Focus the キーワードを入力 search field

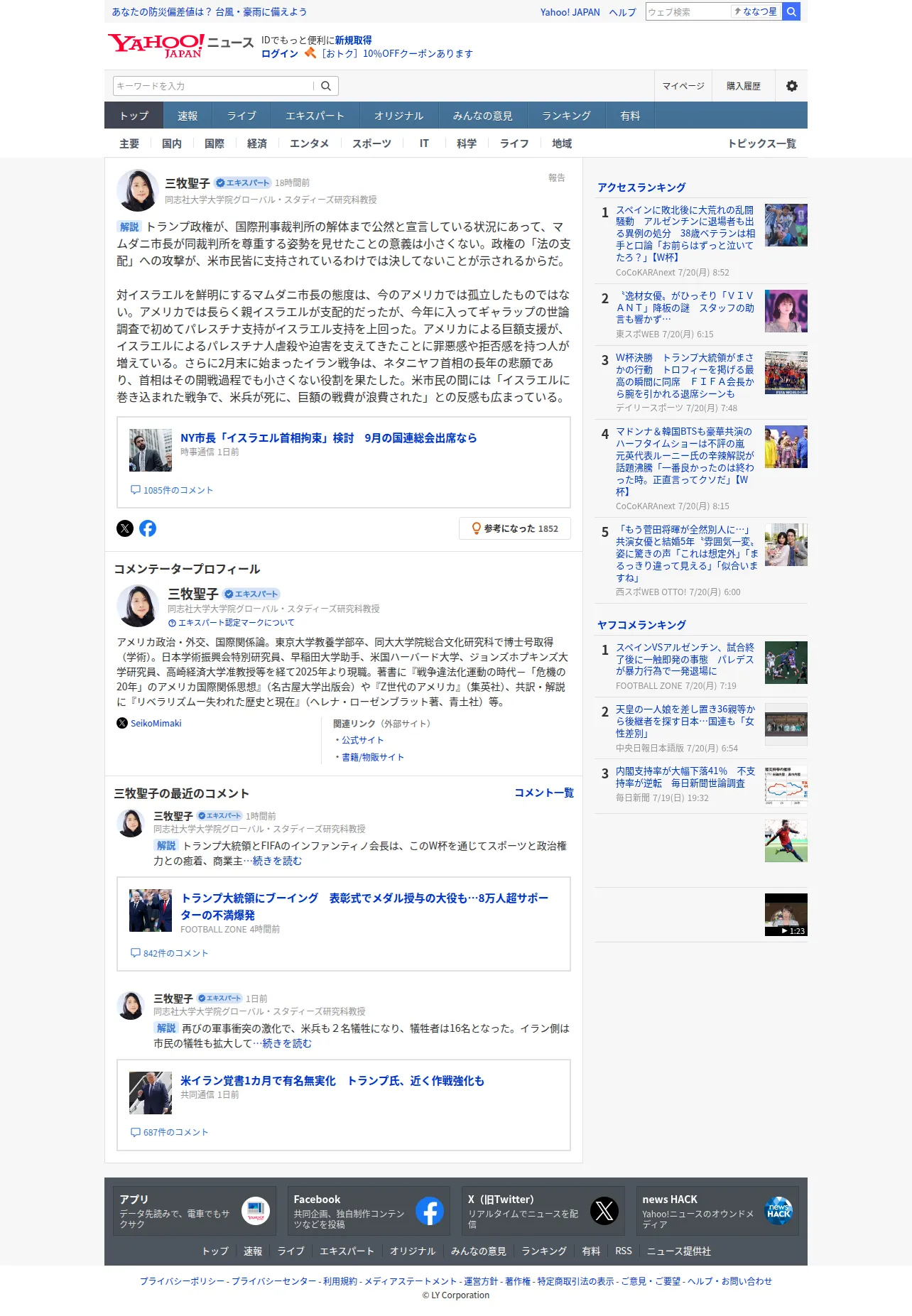[213, 86]
